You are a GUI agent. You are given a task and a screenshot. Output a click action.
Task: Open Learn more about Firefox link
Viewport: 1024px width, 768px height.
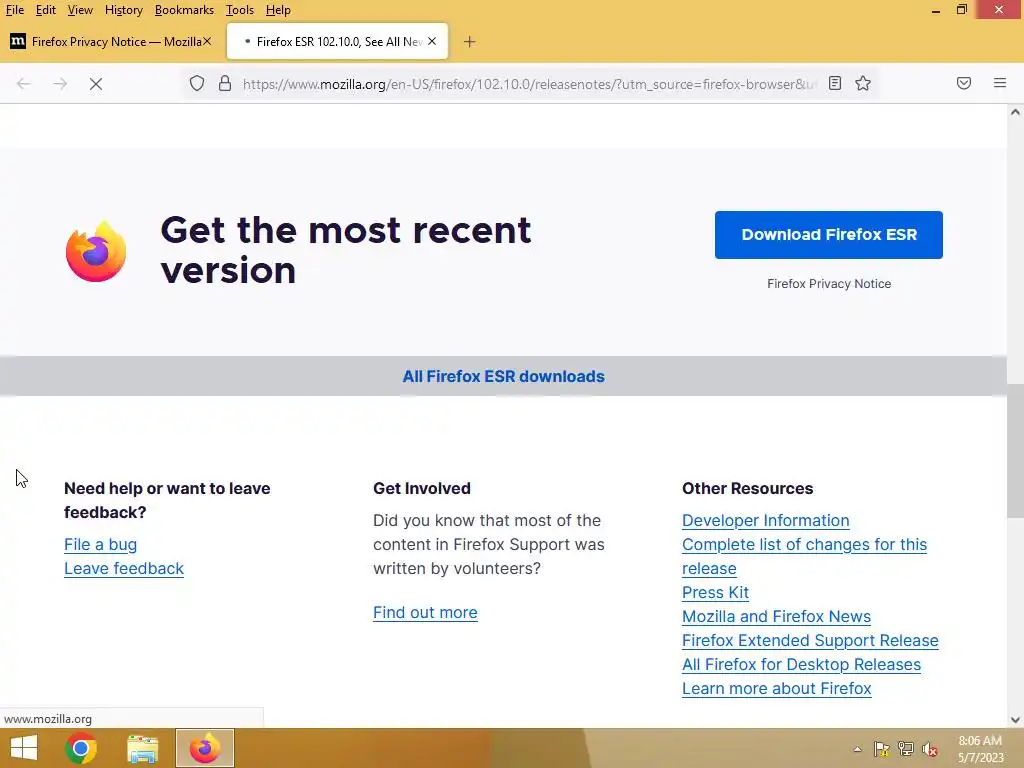click(776, 689)
